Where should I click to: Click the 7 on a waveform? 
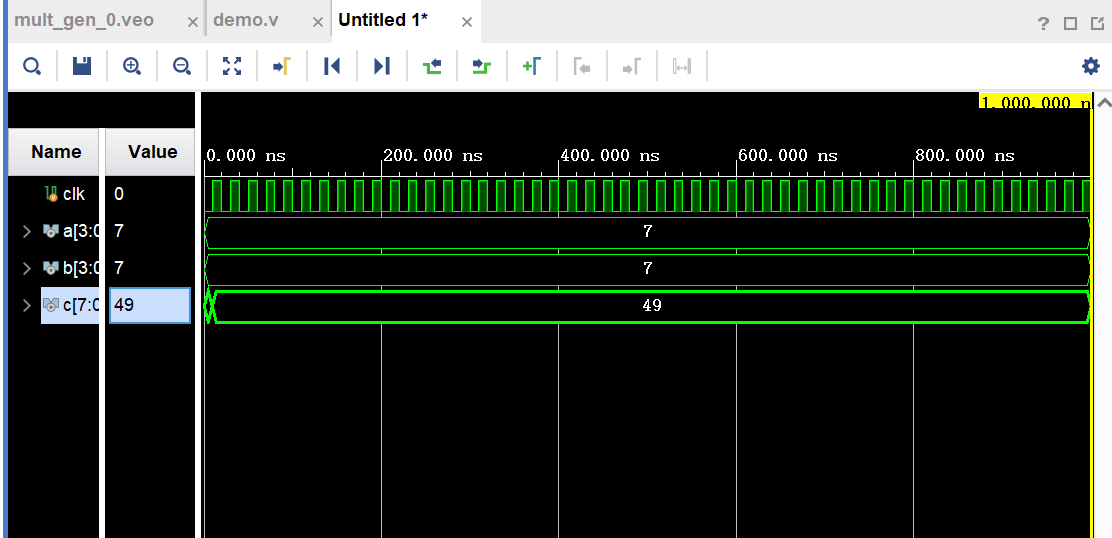[647, 232]
